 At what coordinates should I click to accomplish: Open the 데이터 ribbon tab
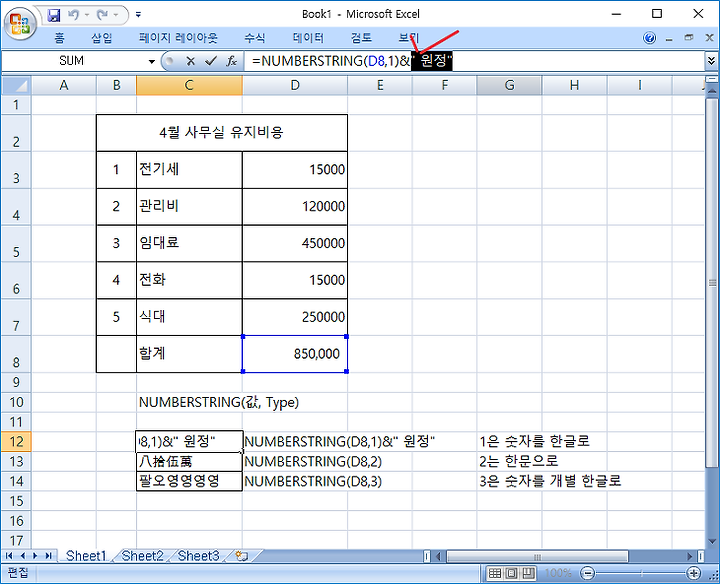[x=308, y=38]
